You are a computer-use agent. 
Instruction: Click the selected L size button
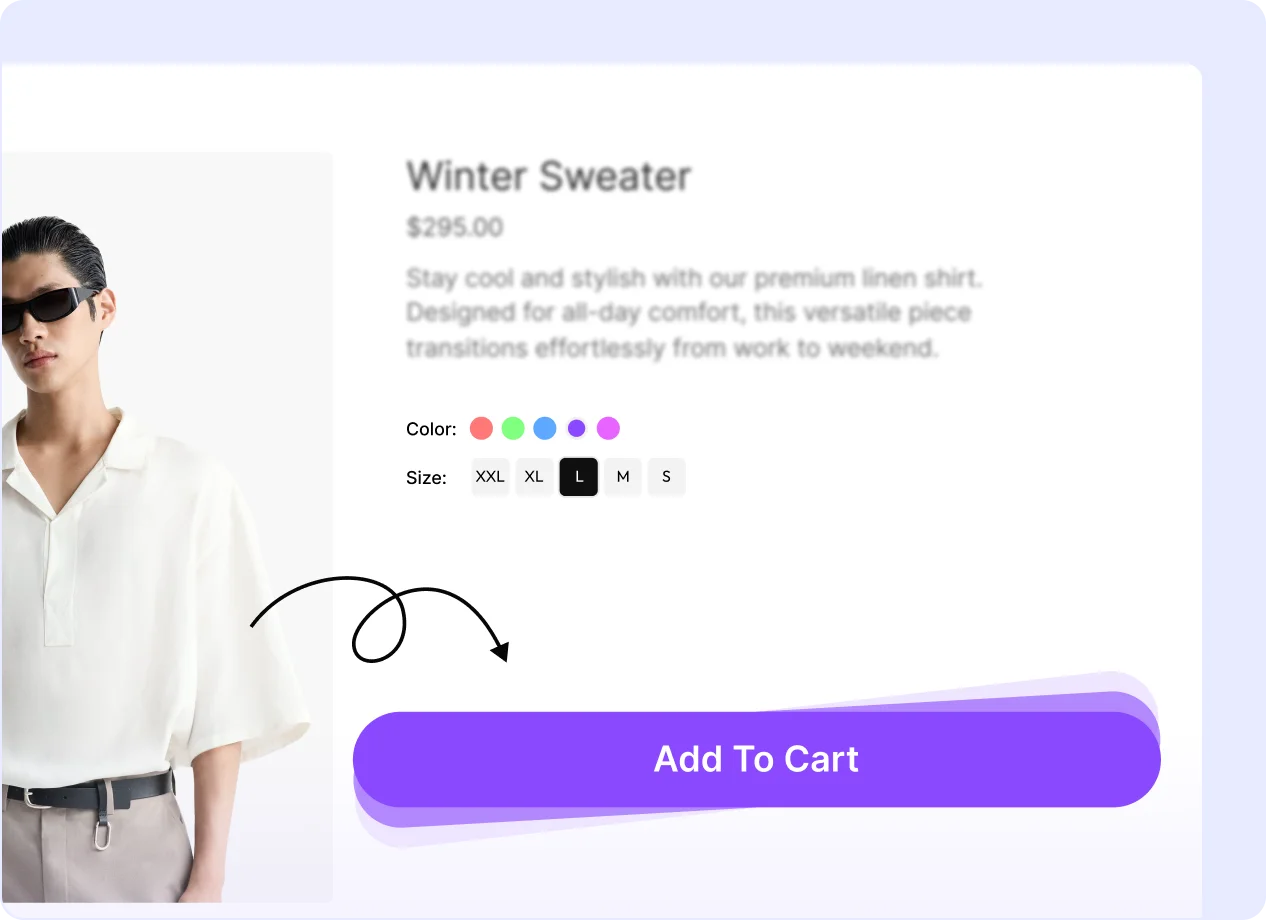[579, 477]
